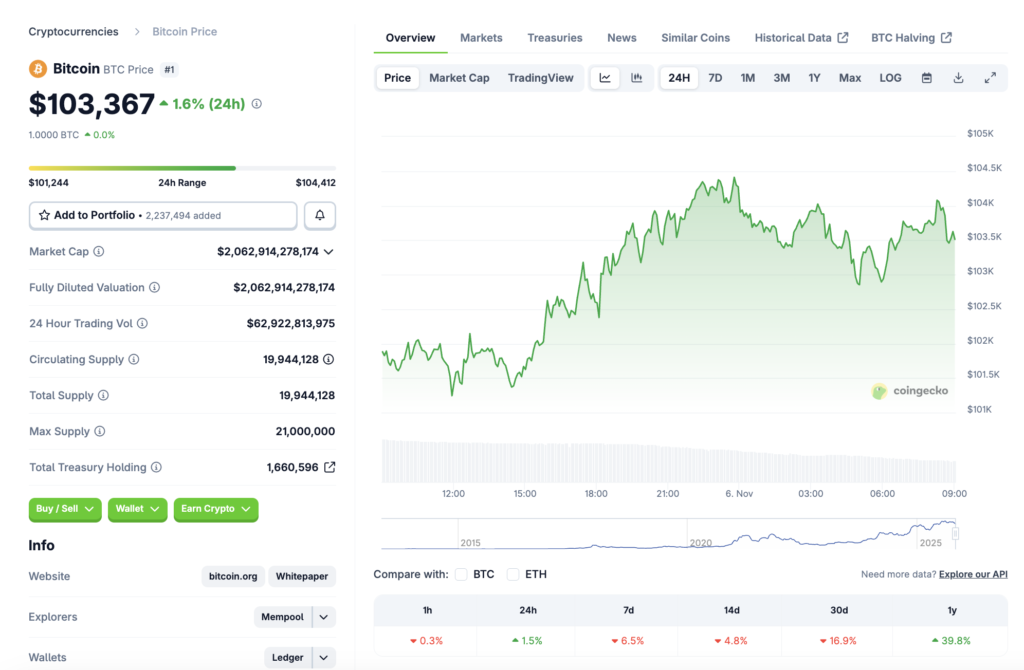
Task: Click the chart download icon
Action: click(958, 77)
